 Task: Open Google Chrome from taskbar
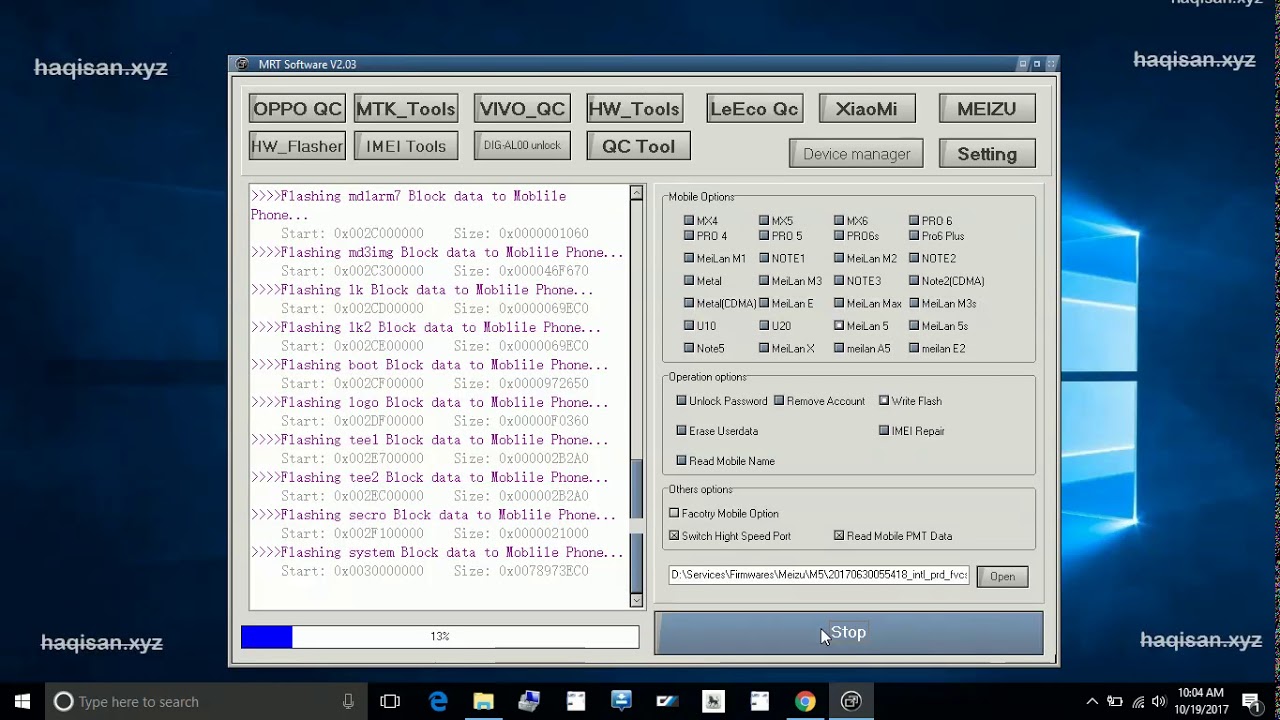pyautogui.click(x=805, y=701)
